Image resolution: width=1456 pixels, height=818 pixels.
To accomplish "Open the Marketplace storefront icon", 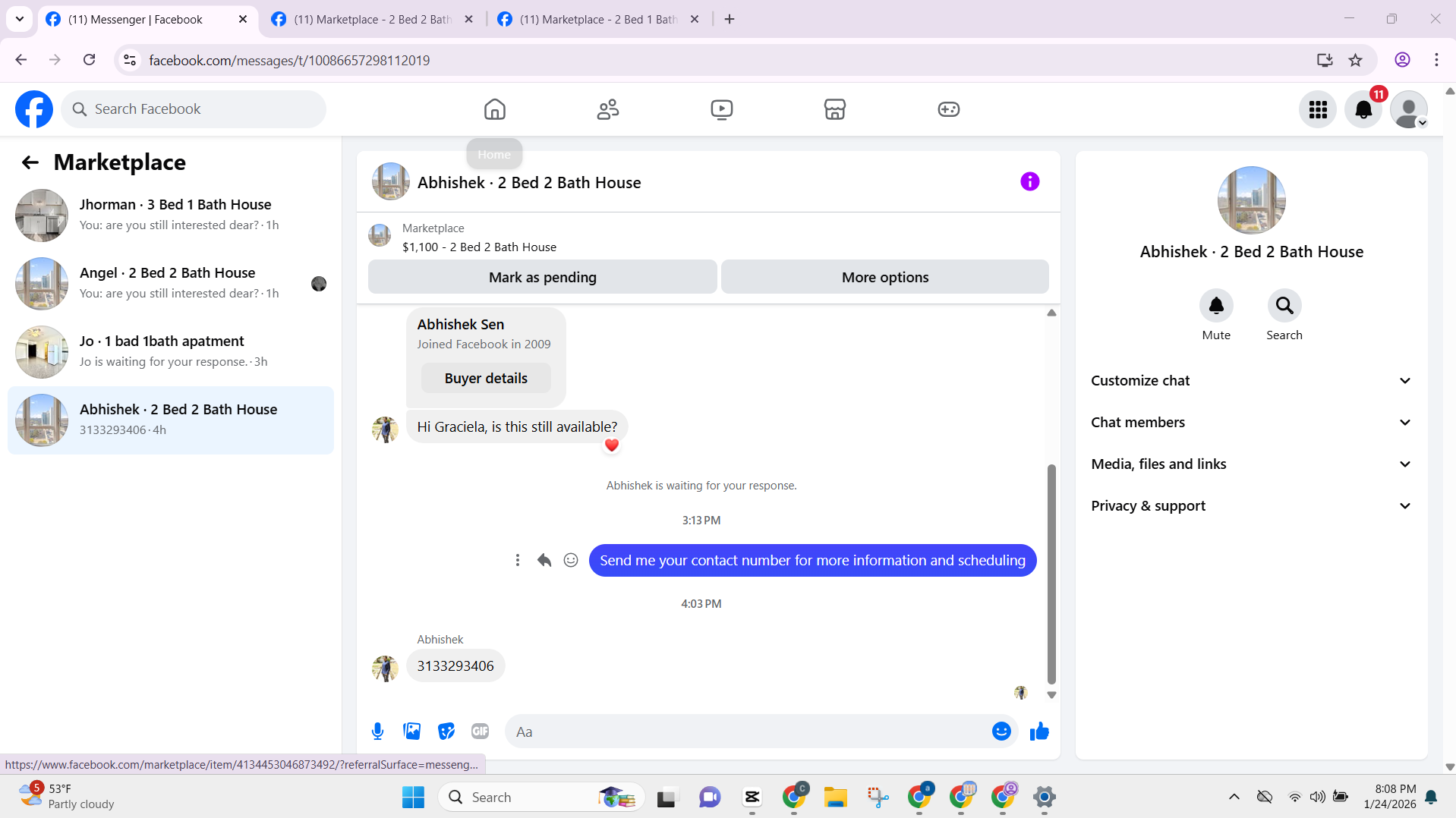I will tap(835, 109).
